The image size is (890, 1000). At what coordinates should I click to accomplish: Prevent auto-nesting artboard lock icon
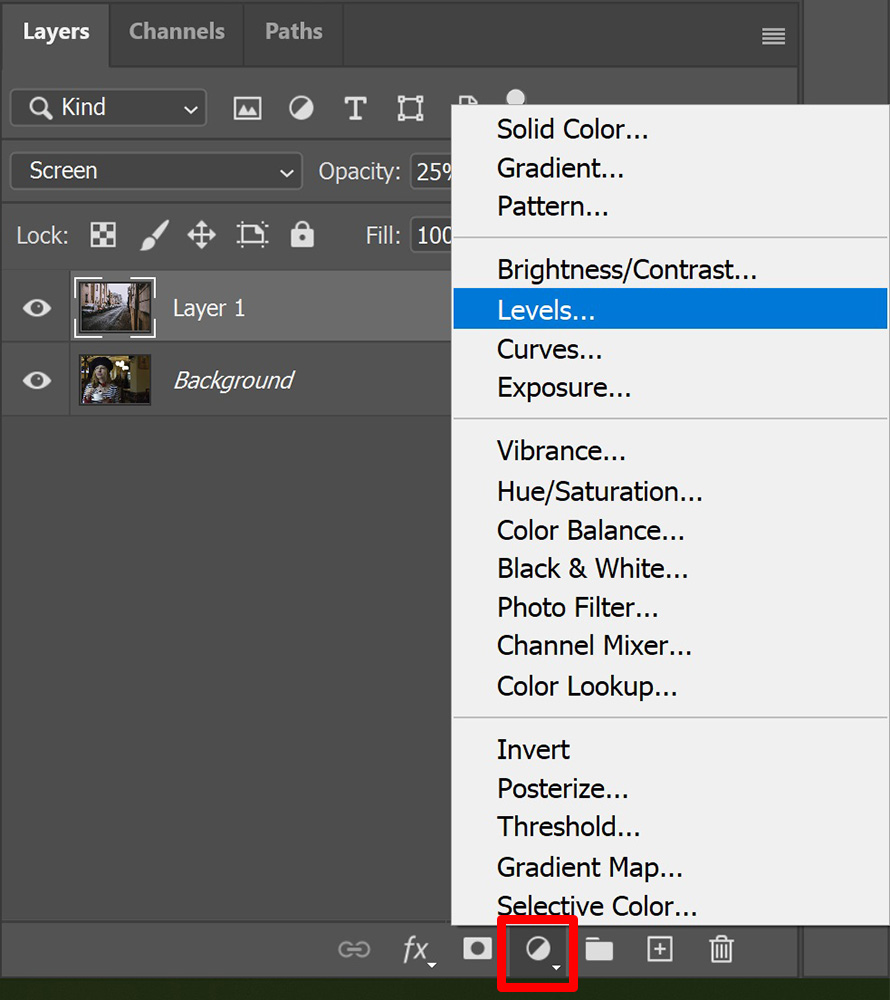click(252, 235)
